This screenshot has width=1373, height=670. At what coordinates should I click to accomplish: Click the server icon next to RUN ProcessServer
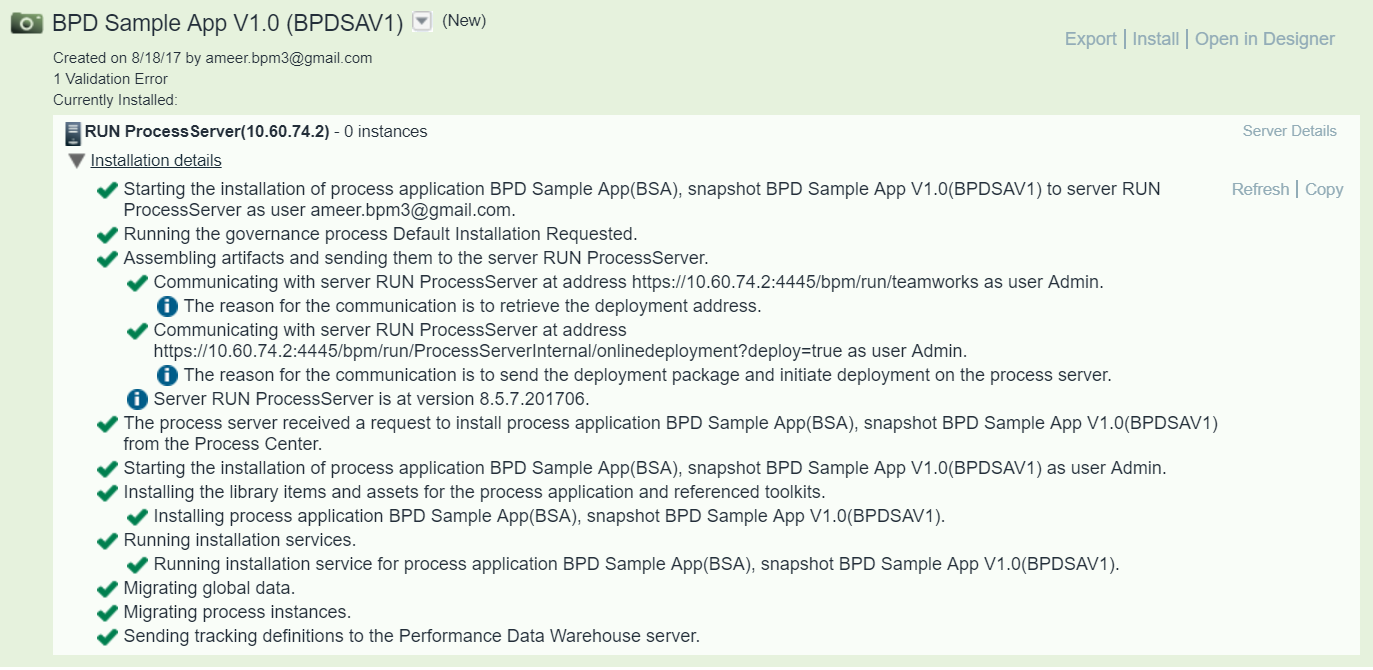72,130
